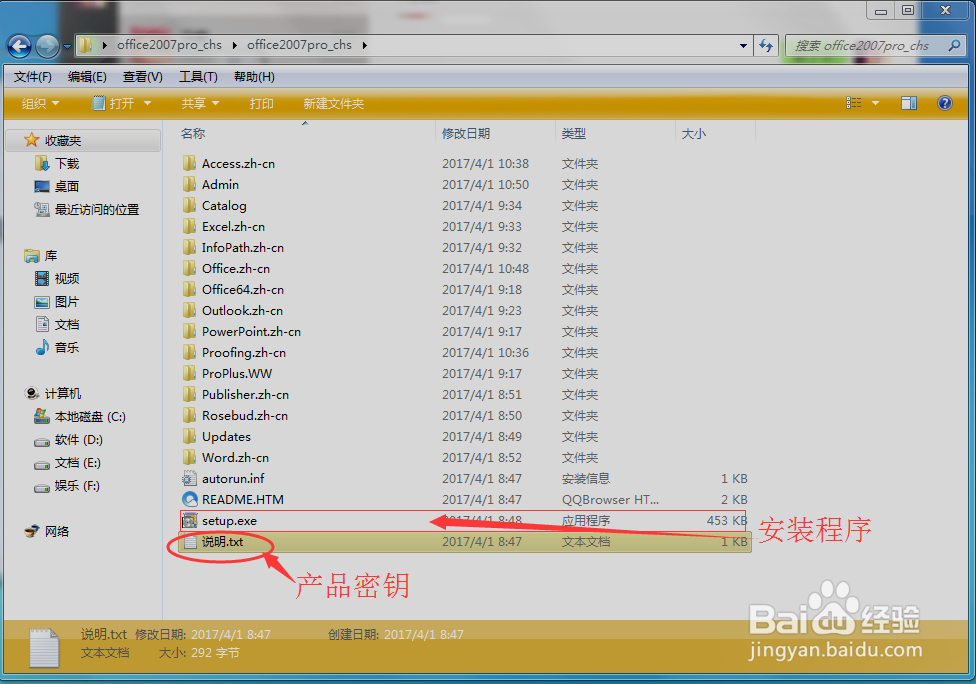Screen dimensions: 976x684
Task: Sort by the 名称 column header
Action: (x=193, y=133)
